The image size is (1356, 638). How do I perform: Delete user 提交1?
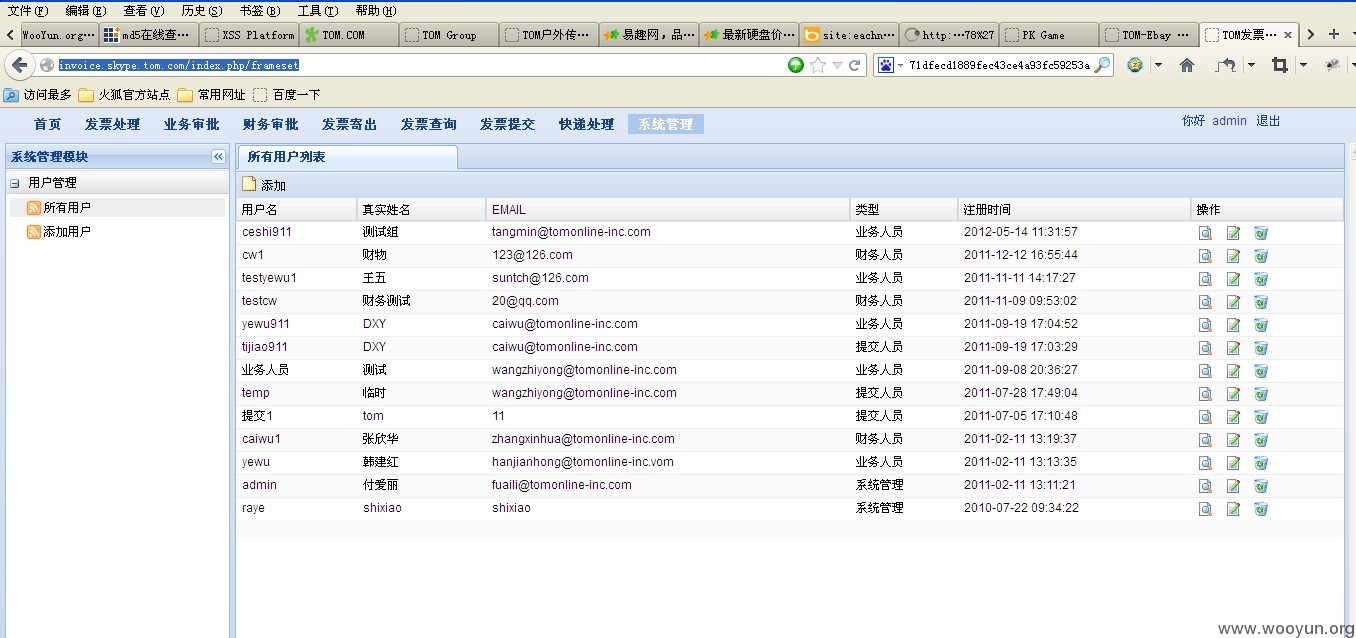pyautogui.click(x=1261, y=417)
